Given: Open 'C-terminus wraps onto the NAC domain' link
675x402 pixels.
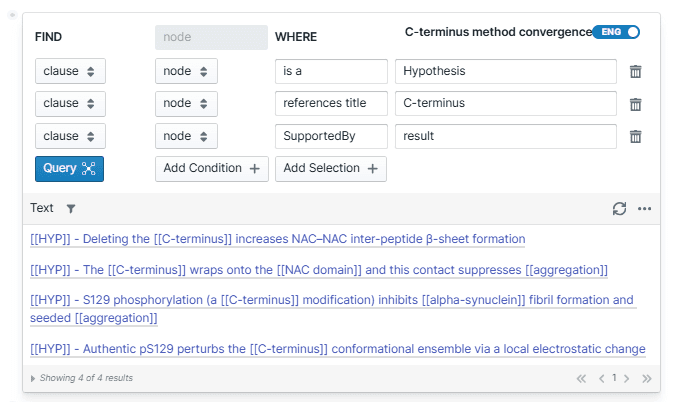Looking at the screenshot, I should coord(319,270).
